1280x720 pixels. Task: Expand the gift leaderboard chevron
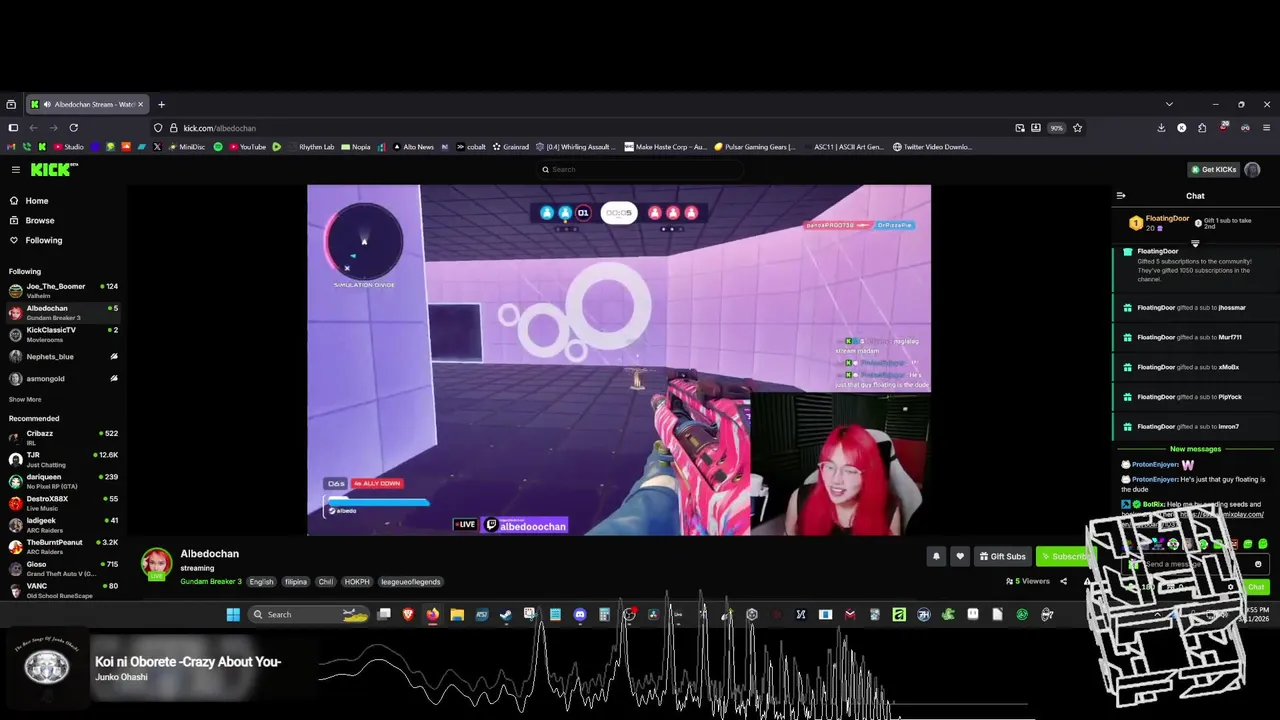tap(1195, 243)
